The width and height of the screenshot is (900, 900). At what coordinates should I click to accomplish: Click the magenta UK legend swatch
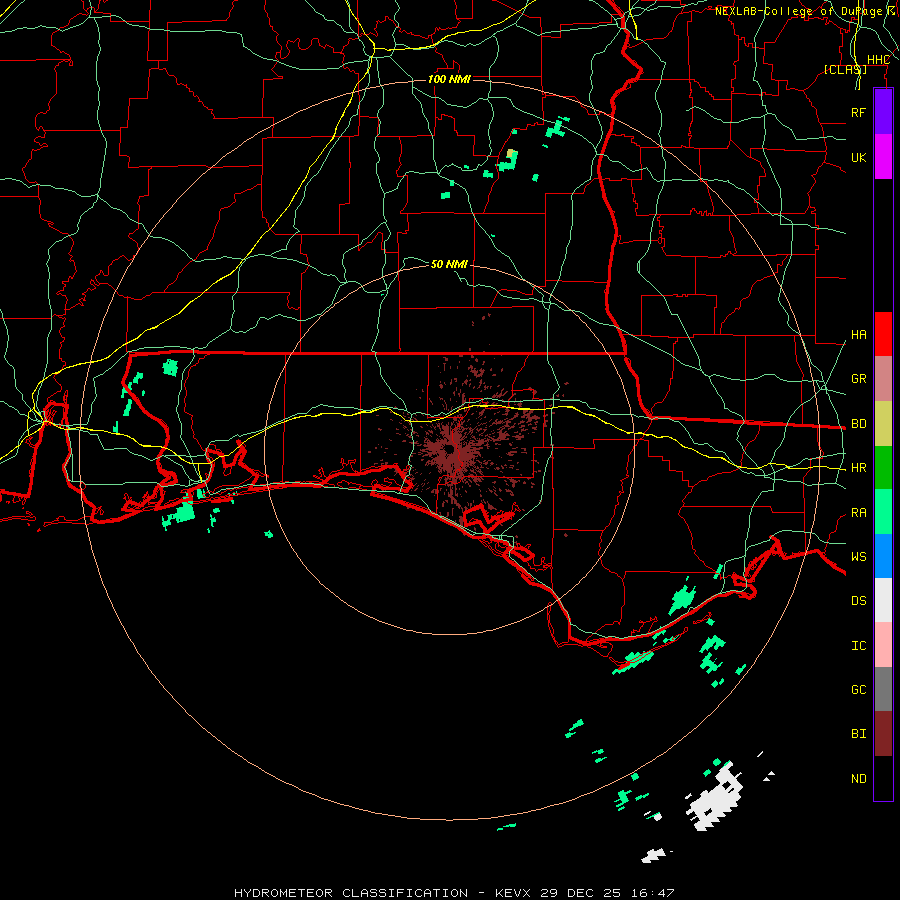[x=883, y=157]
